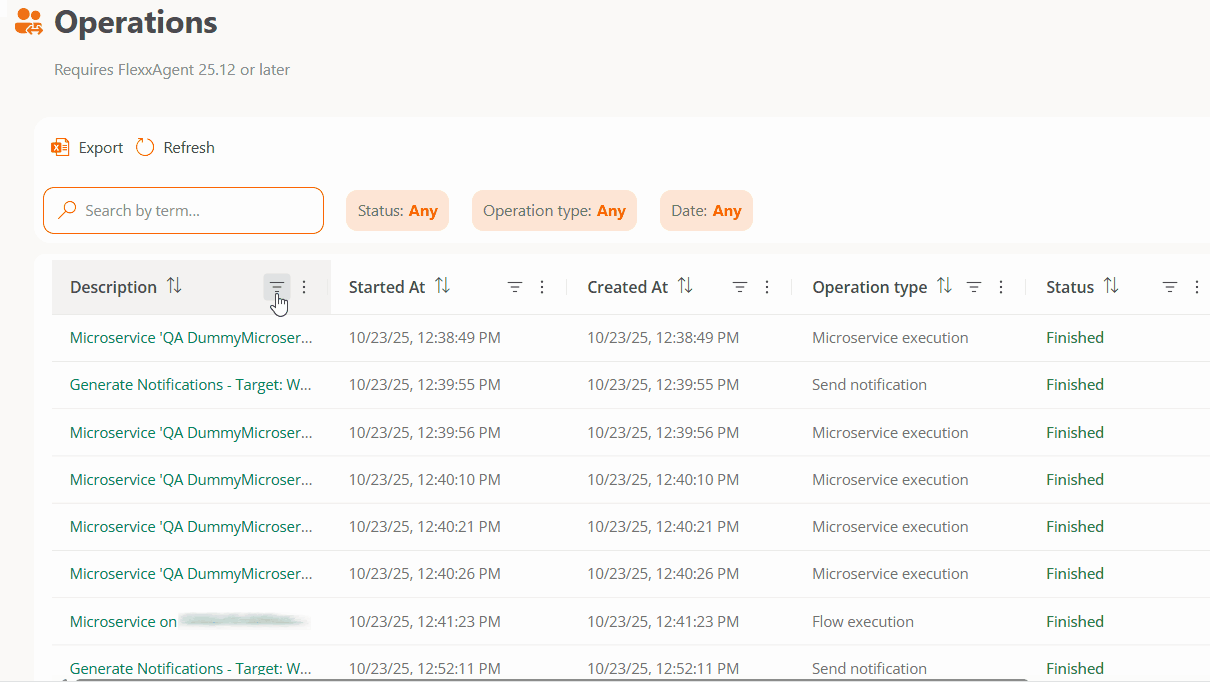Refresh the operations list
The height and width of the screenshot is (682, 1210).
176,148
